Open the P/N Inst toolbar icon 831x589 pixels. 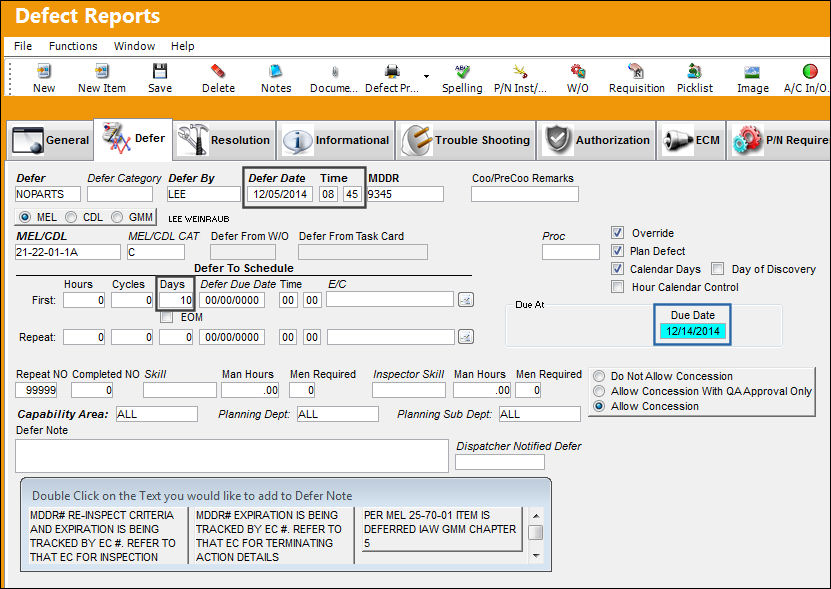[x=520, y=71]
